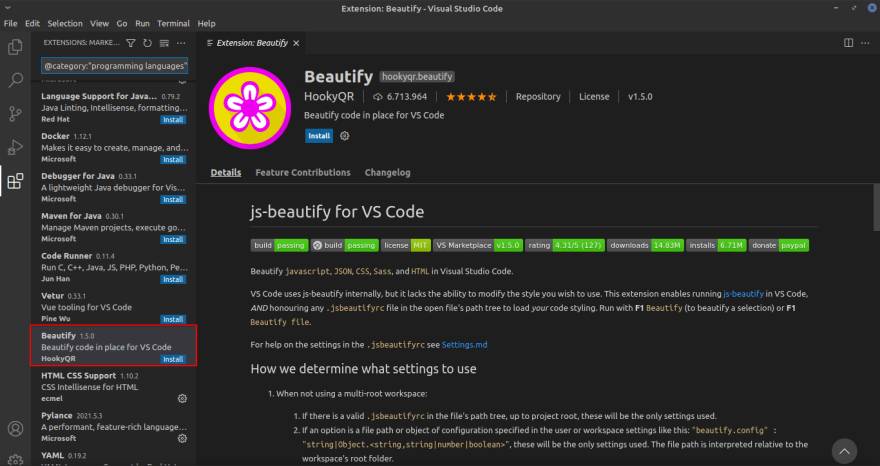Image resolution: width=880 pixels, height=466 pixels.
Task: Open the License link
Action: coord(594,97)
